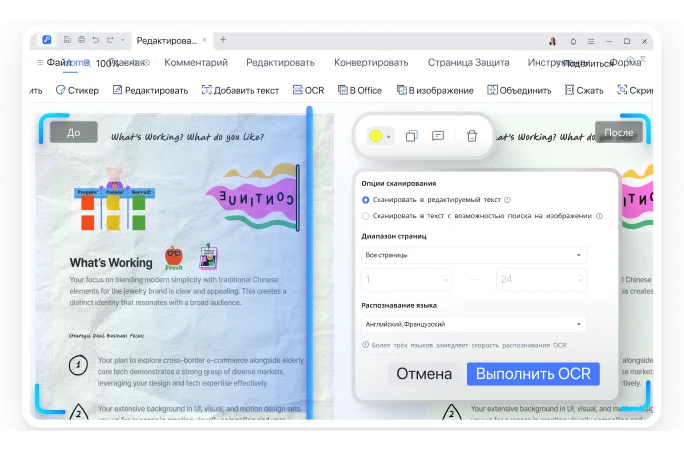
Task: Open the Все страницы page range dropdown
Action: point(474,255)
